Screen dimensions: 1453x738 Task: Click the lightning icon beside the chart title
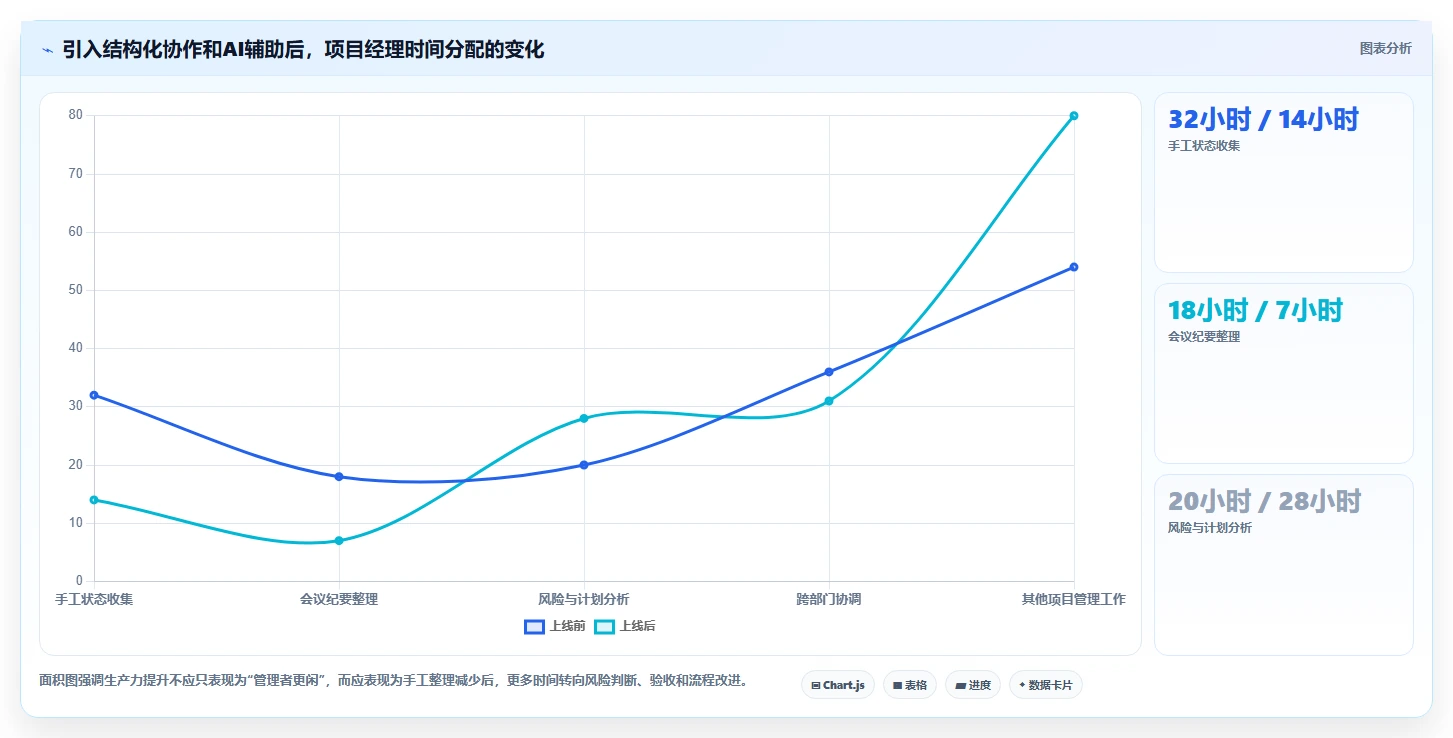[47, 50]
